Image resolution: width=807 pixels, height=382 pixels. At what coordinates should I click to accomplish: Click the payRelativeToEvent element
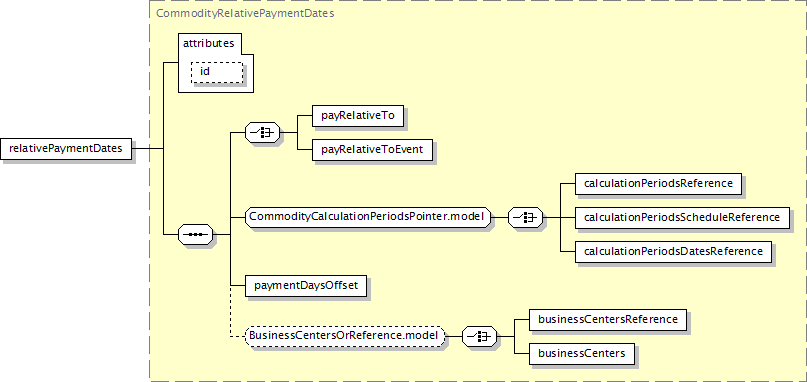click(372, 150)
